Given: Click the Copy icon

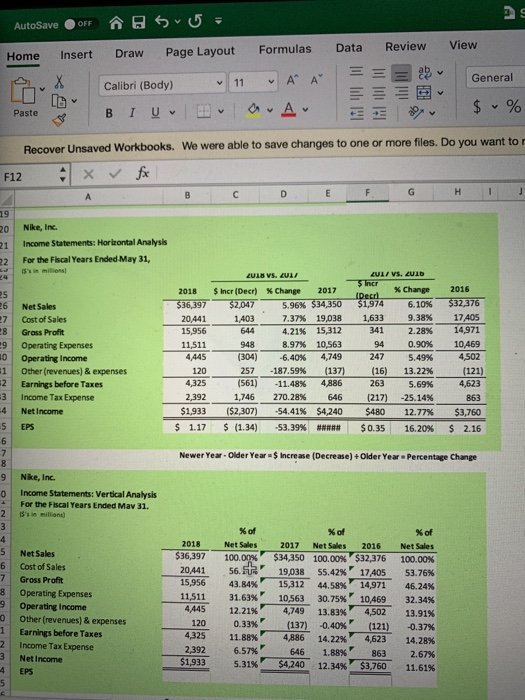Looking at the screenshot, I should point(59,101).
